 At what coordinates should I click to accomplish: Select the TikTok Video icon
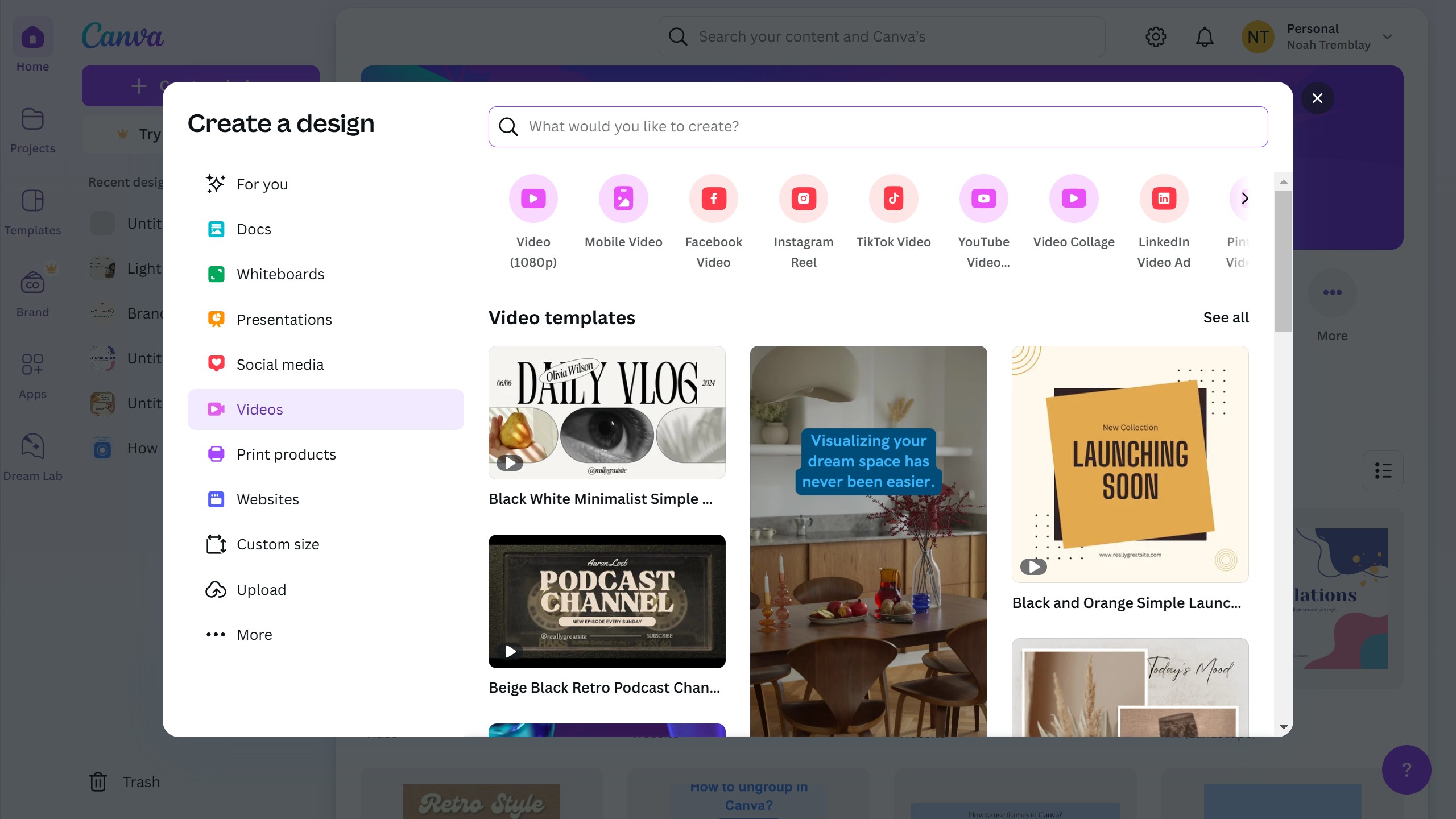pyautogui.click(x=894, y=198)
